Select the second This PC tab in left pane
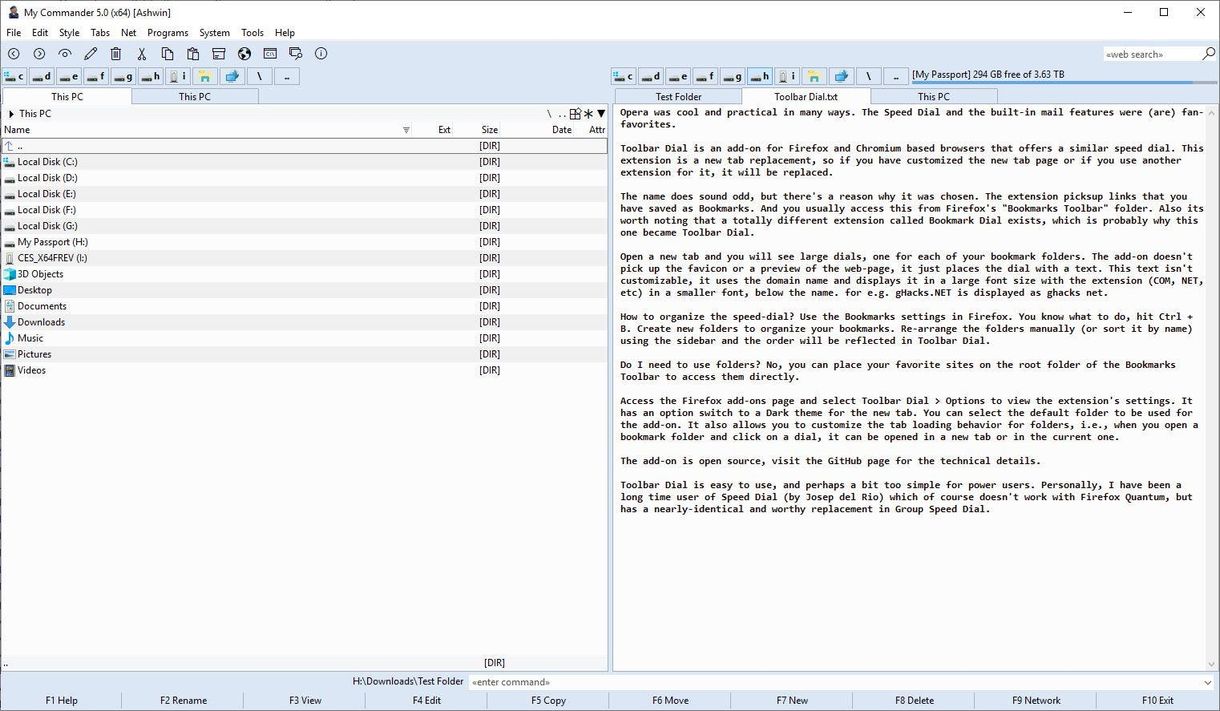 [x=195, y=97]
